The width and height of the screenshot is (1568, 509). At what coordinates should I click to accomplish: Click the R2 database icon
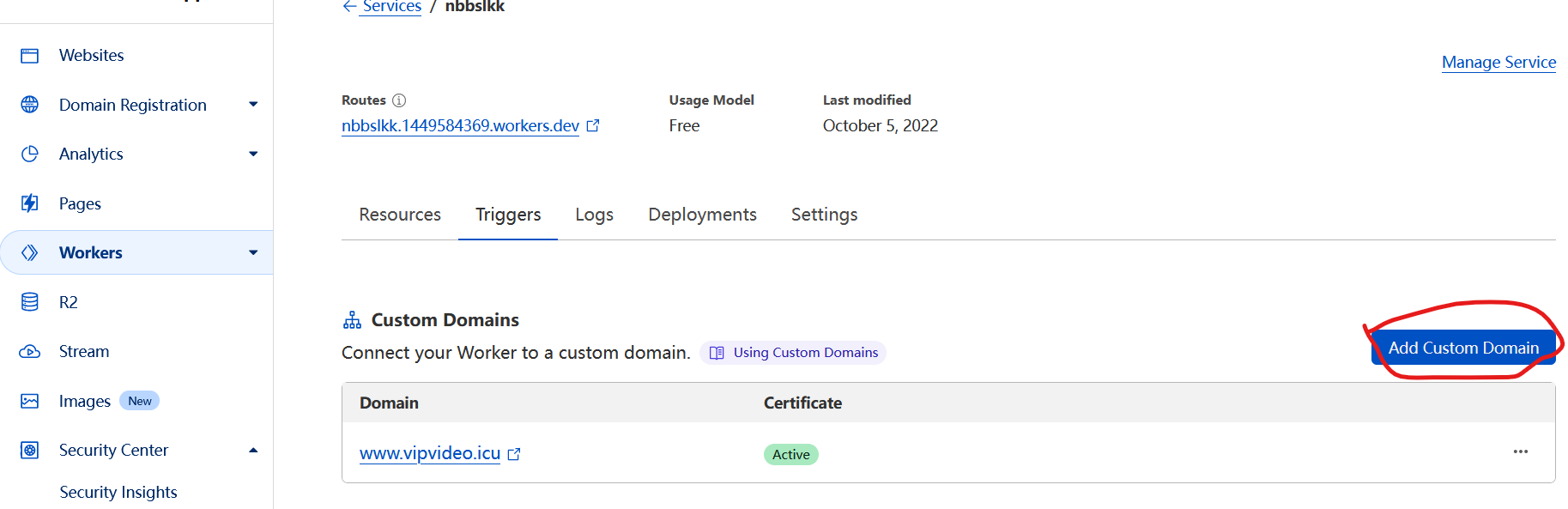pyautogui.click(x=30, y=302)
